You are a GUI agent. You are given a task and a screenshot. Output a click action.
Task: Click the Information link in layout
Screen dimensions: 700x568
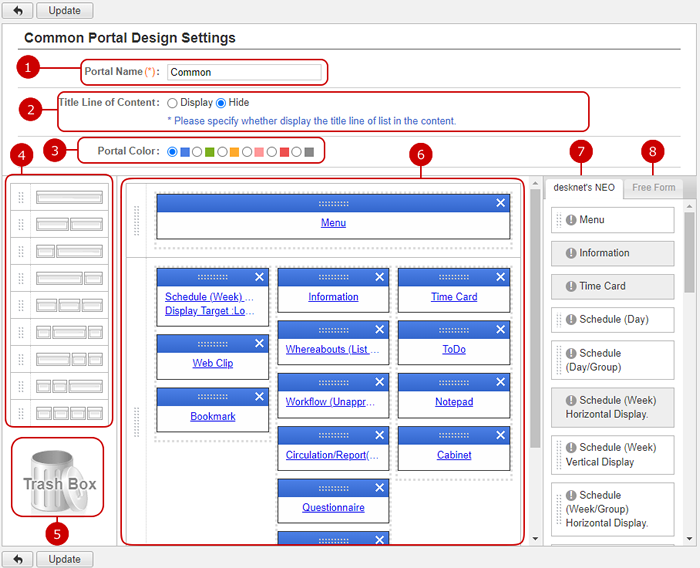333,297
